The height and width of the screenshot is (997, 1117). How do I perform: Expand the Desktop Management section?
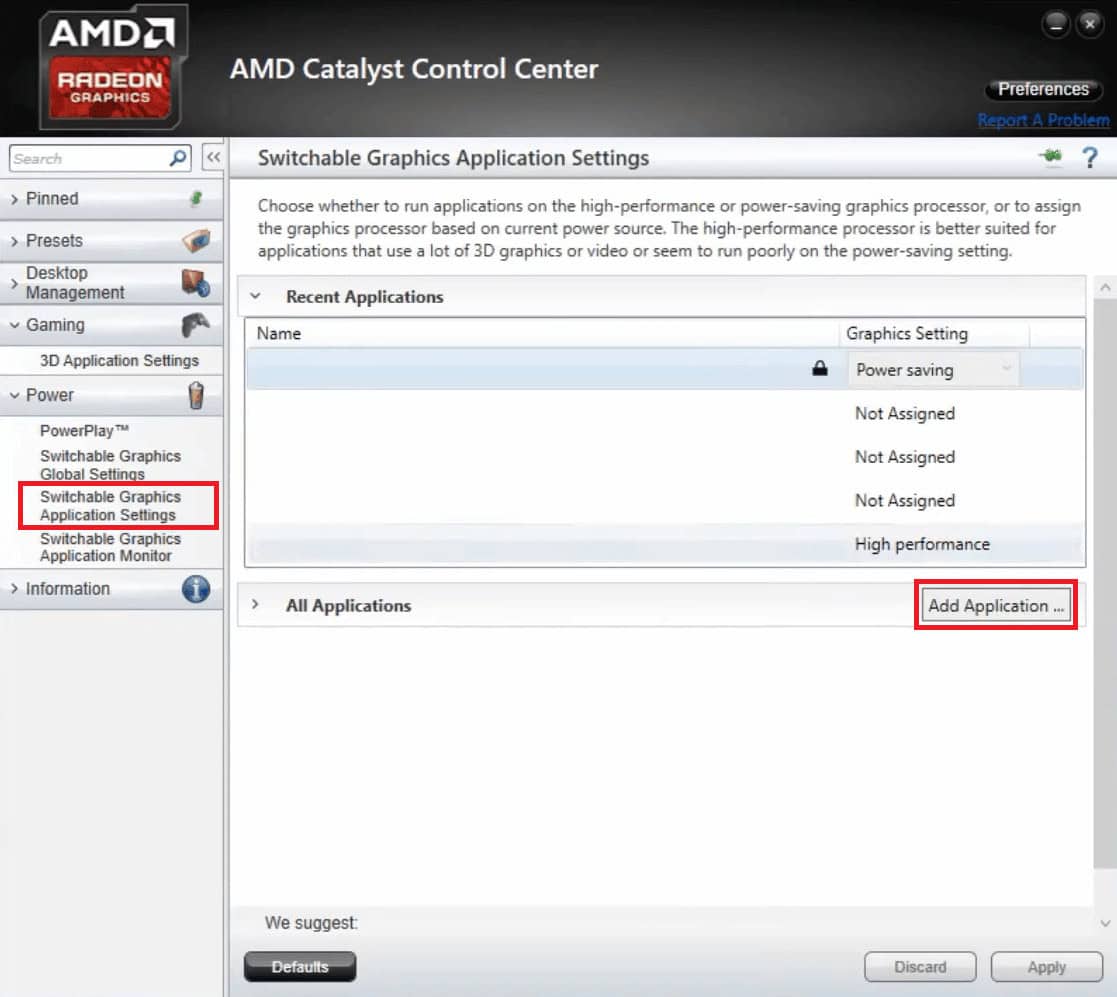coord(14,283)
